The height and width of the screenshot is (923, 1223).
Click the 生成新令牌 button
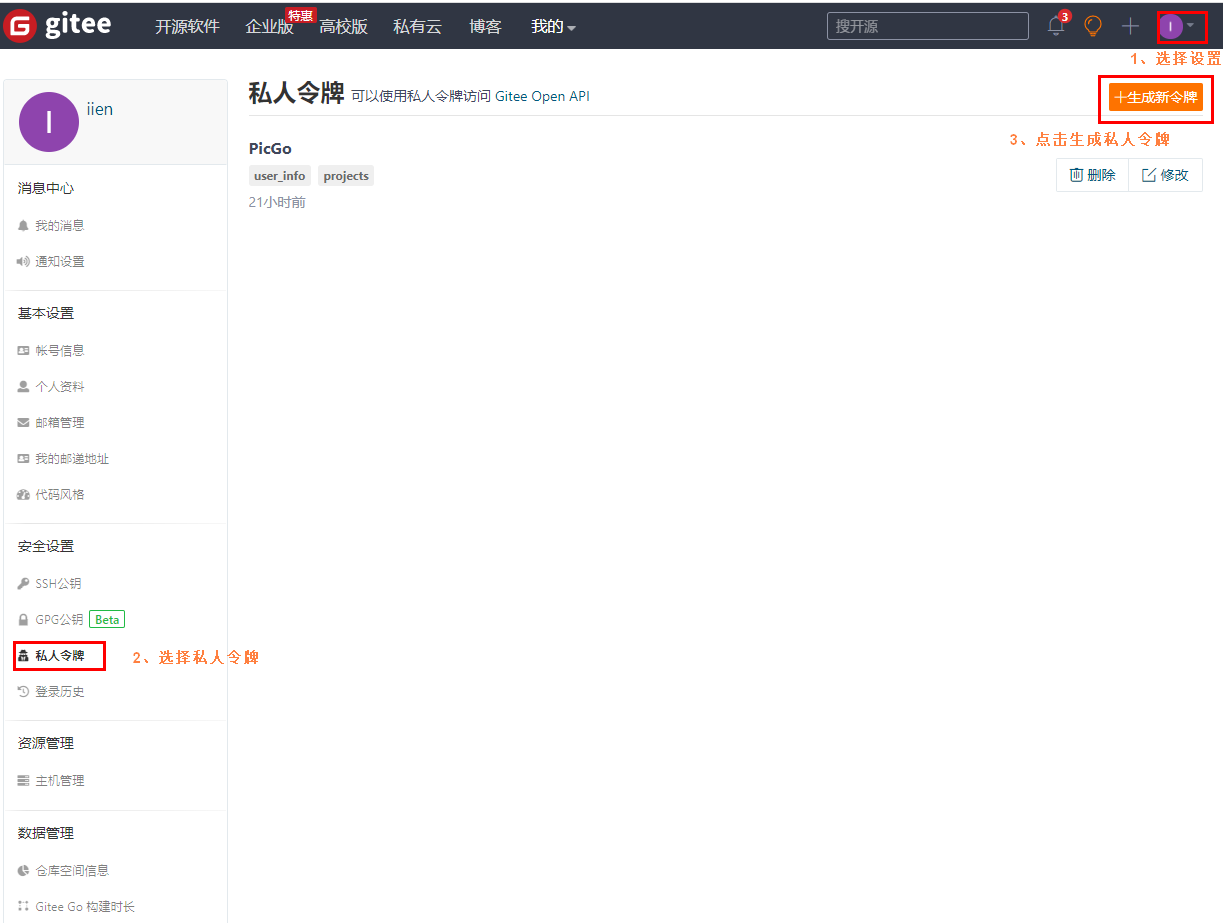point(1155,97)
